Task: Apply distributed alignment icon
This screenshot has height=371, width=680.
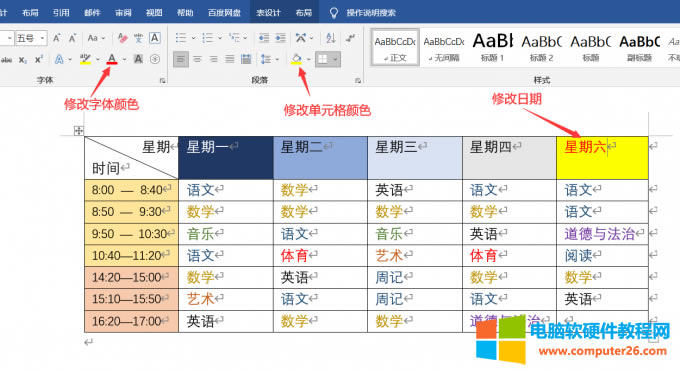Action: [246, 59]
